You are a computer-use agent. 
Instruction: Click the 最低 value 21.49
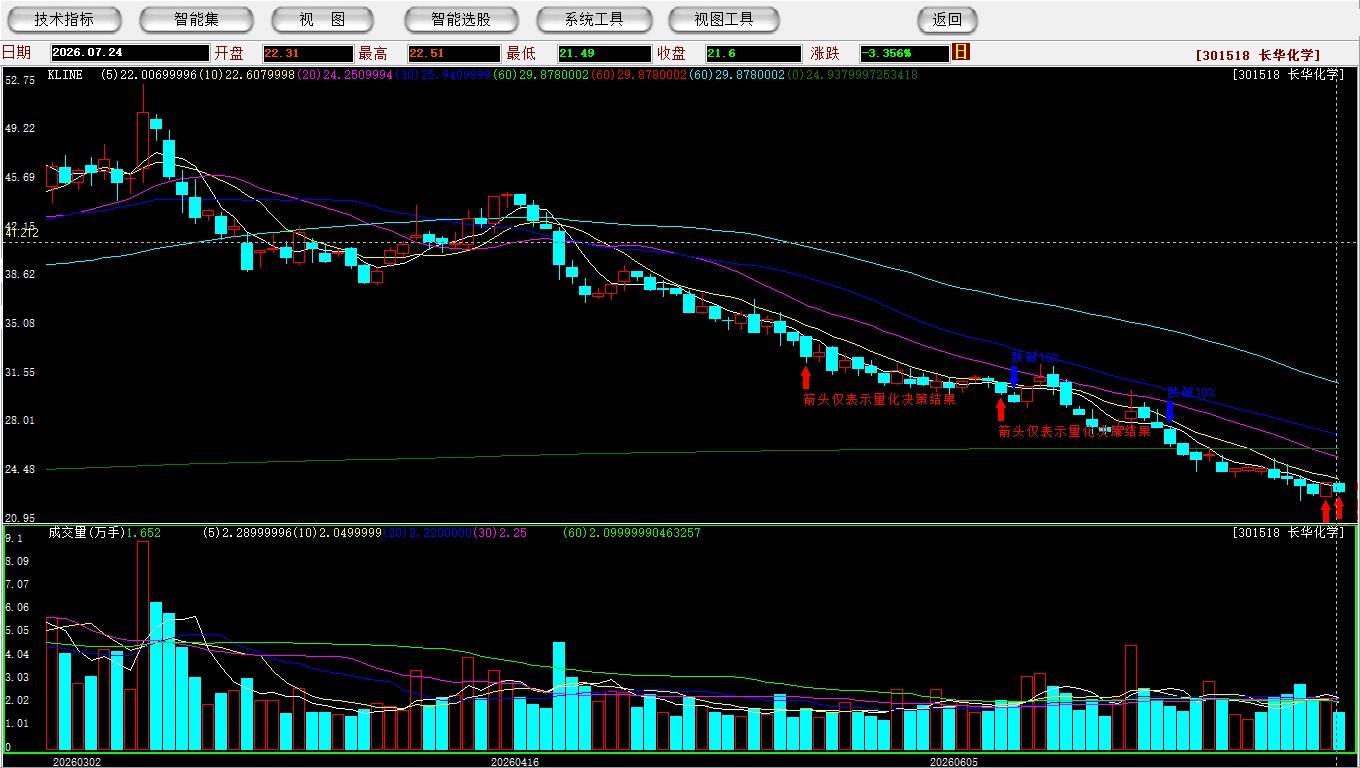click(605, 53)
